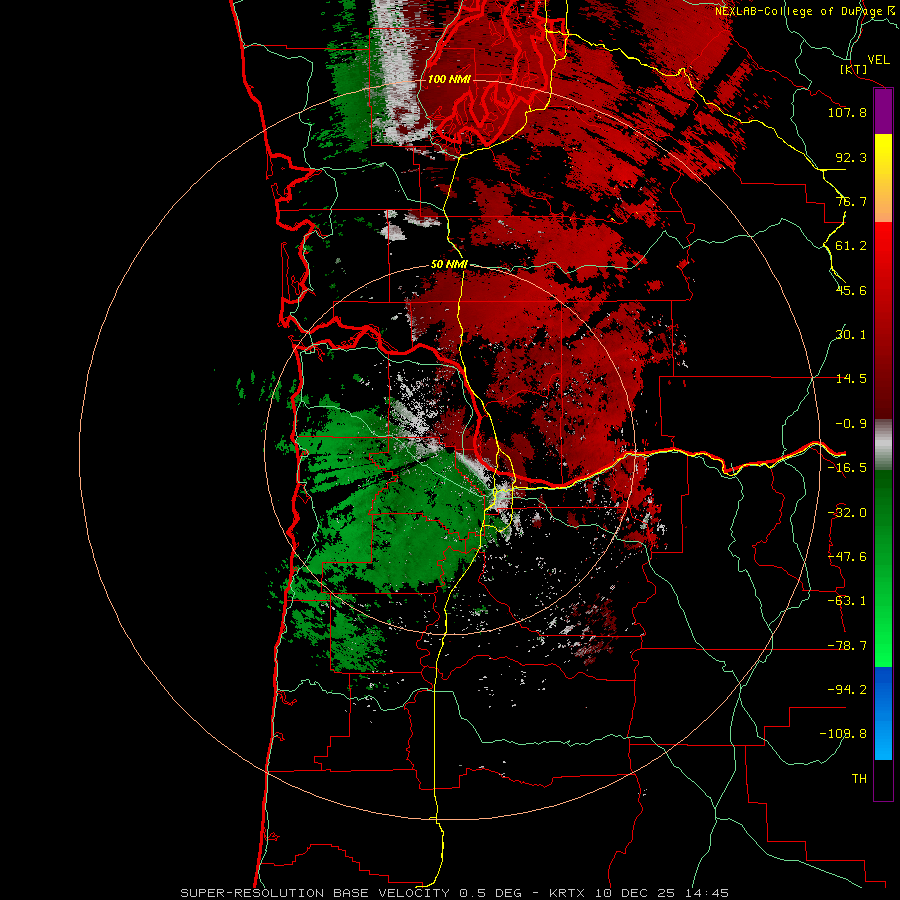Viewport: 900px width, 900px height.
Task: Select the -109.8 value on velocity scale
Action: (x=843, y=734)
